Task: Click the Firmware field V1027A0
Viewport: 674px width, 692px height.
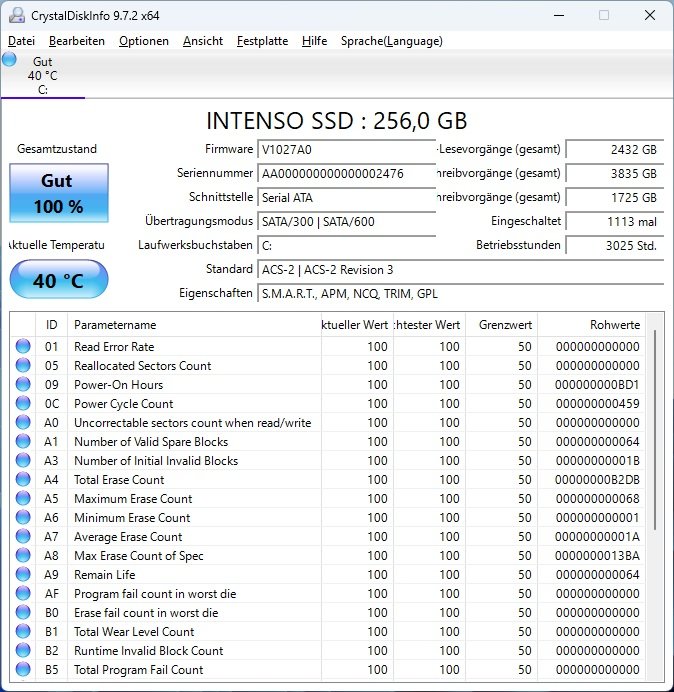Action: point(346,149)
